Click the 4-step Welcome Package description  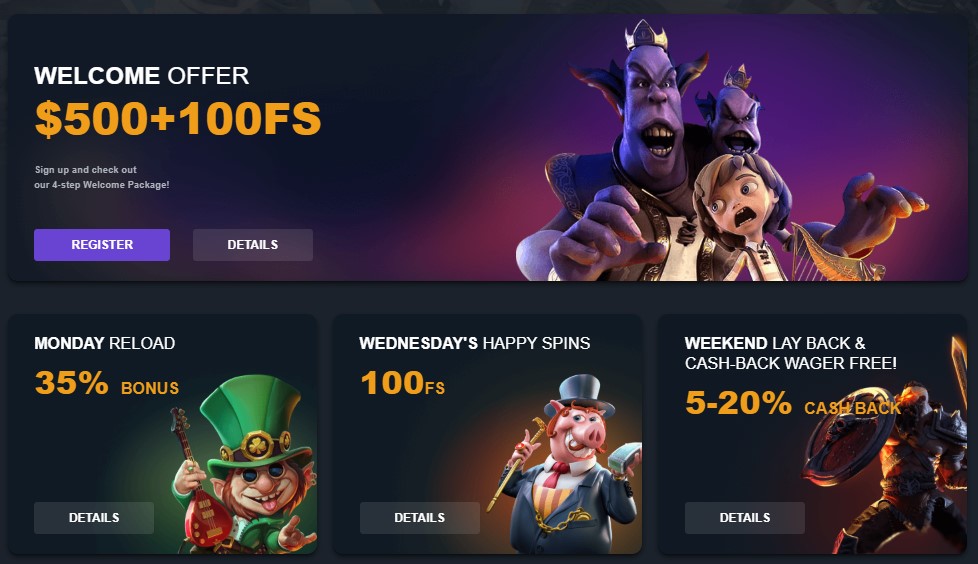(102, 177)
